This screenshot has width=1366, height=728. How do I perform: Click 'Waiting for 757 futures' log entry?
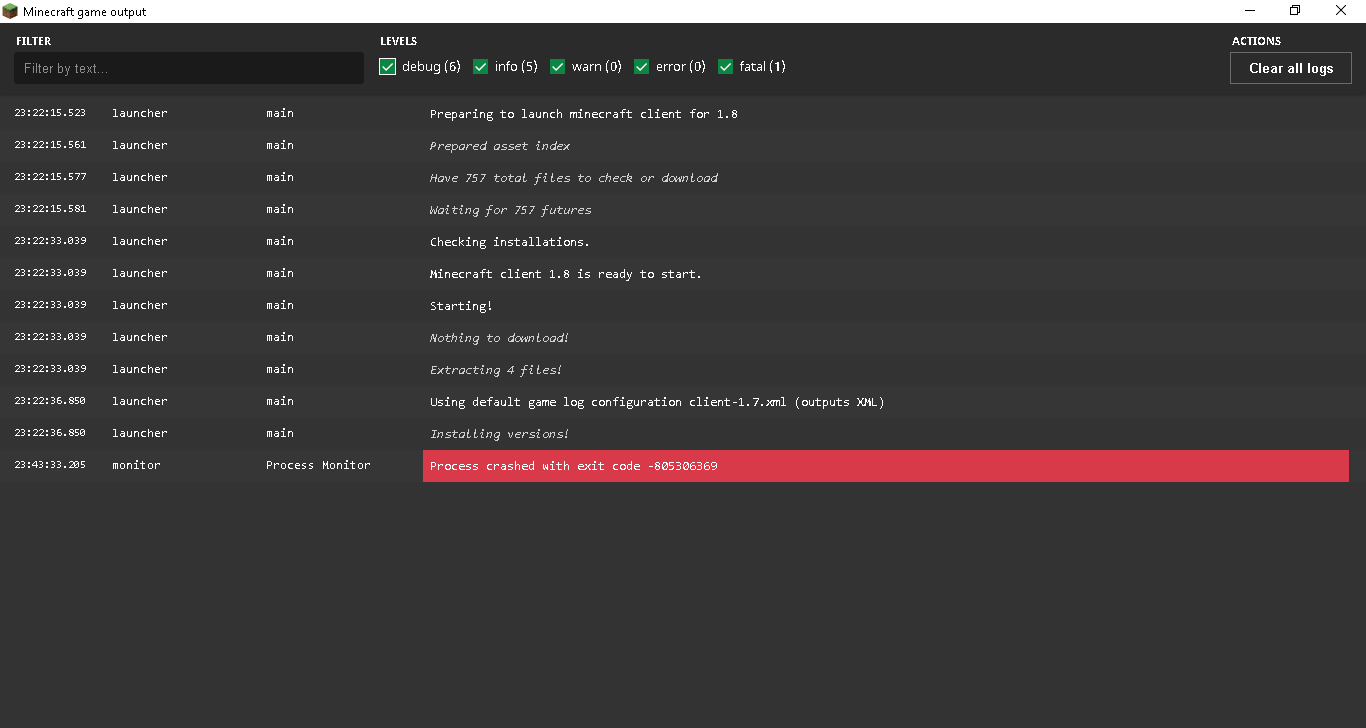511,210
